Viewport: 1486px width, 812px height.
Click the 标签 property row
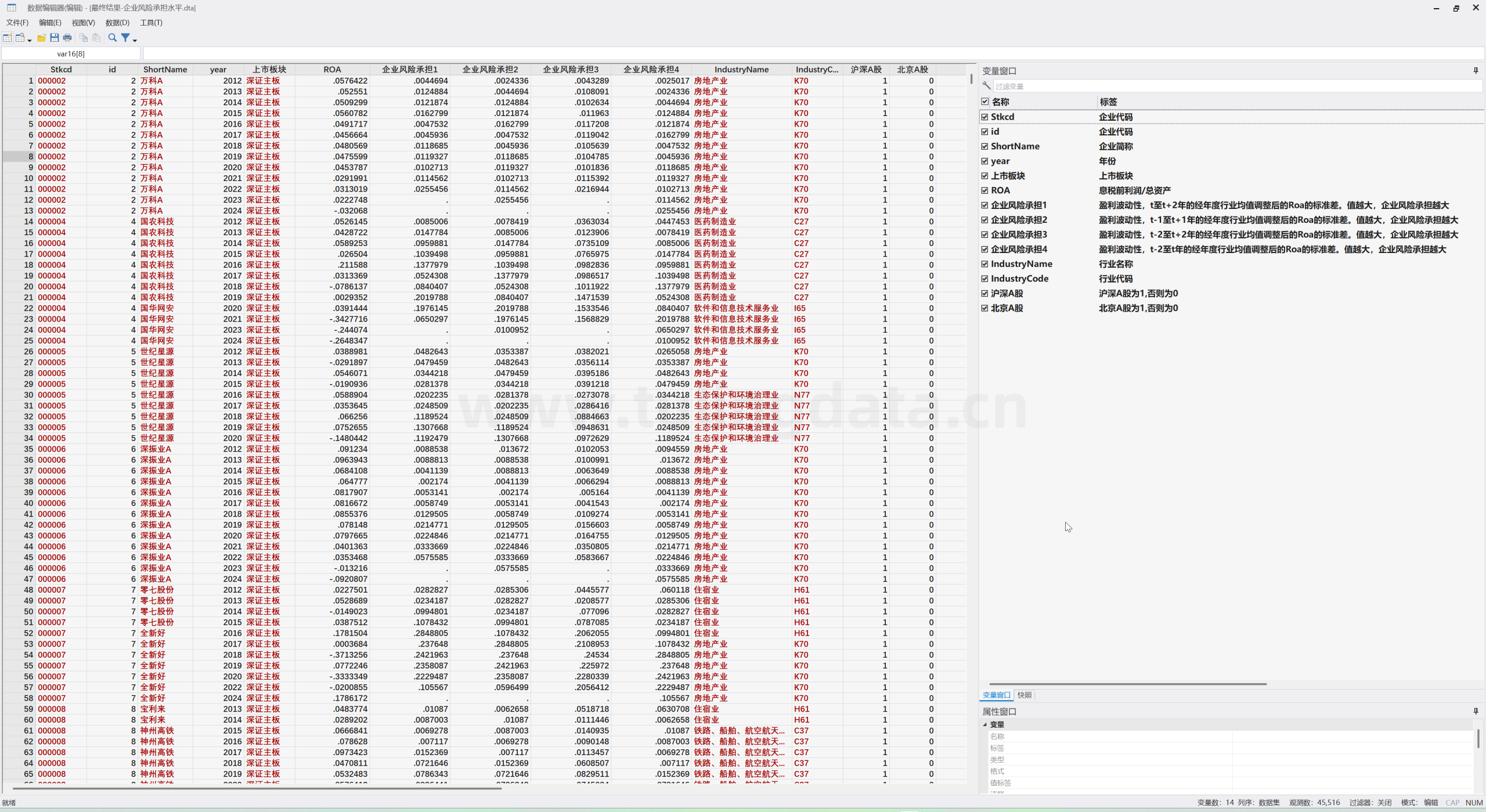tap(1231, 748)
